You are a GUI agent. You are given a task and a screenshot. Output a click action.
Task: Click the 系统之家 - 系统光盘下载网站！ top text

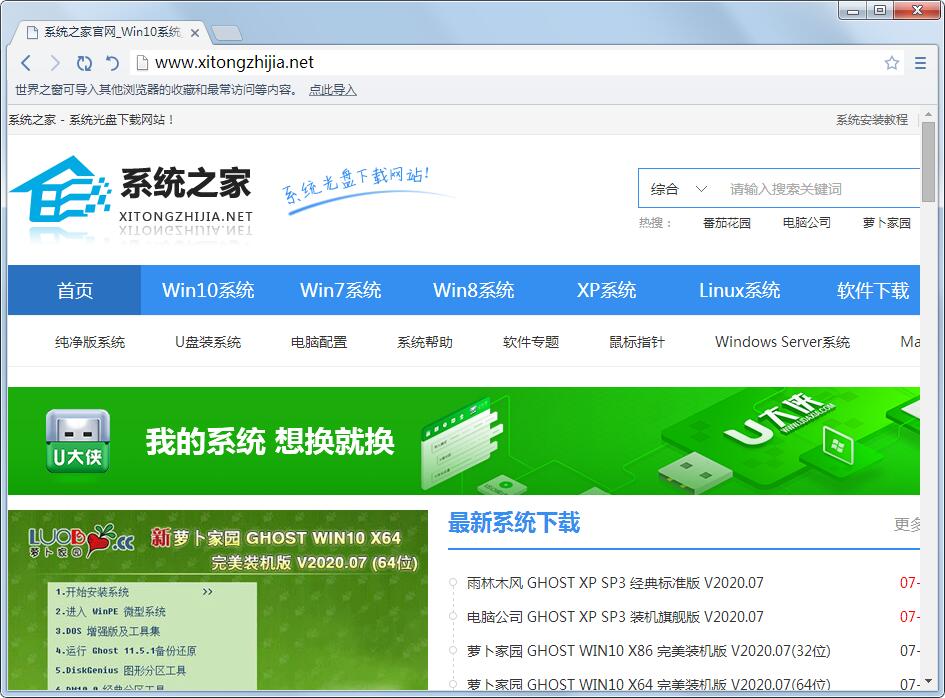pyautogui.click(x=91, y=120)
